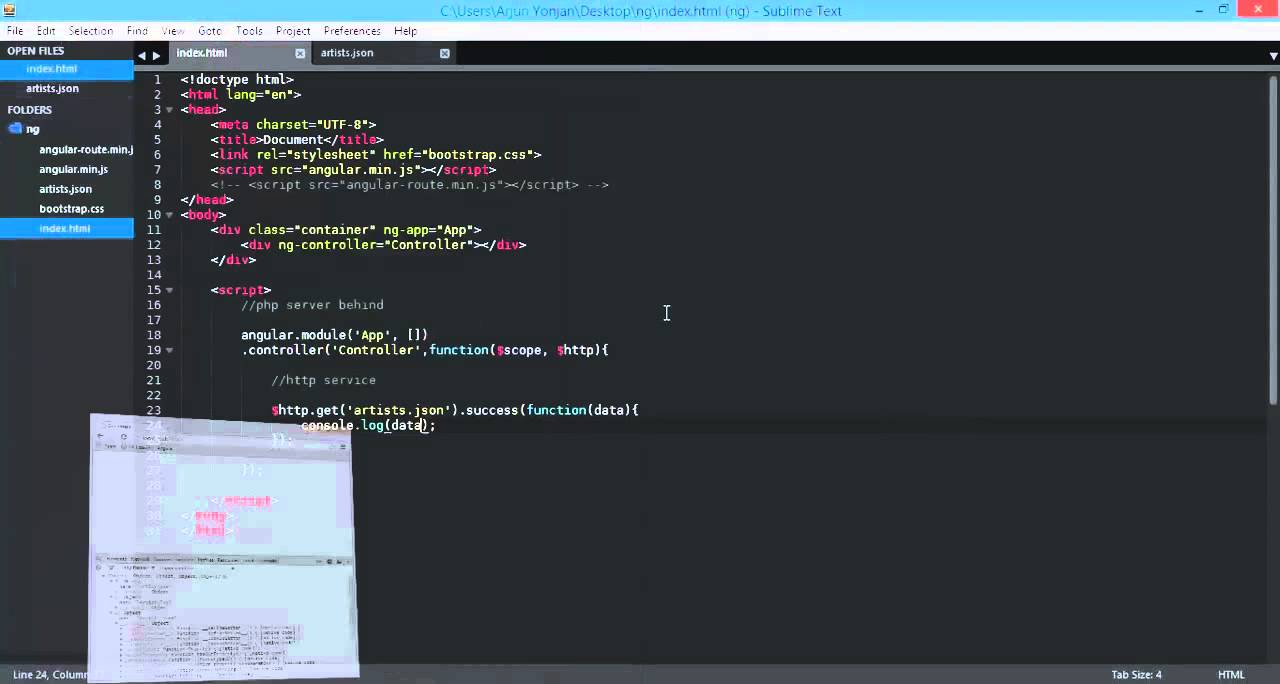Fold the script block at line 15

tap(170, 290)
